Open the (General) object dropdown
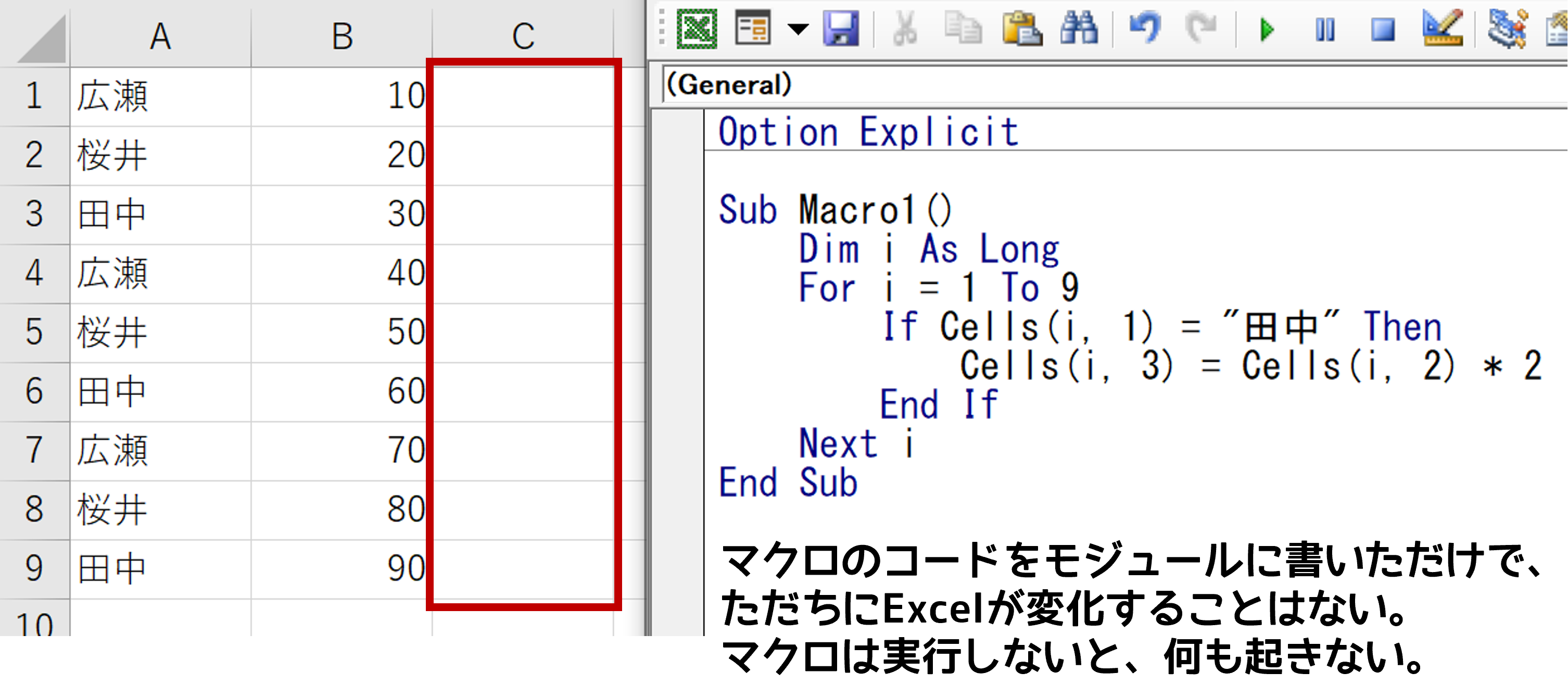Image resolution: width=1568 pixels, height=685 pixels. (1114, 84)
